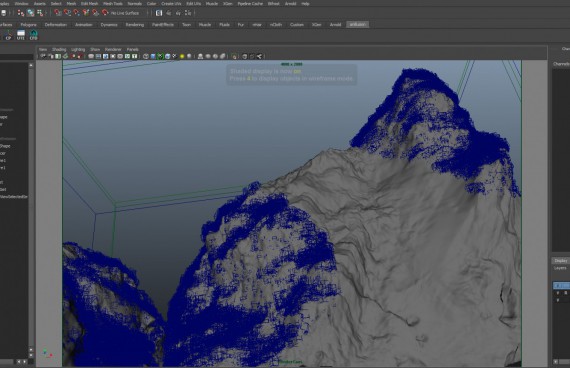Open the viewport Renderer menu
570x368 pixels.
click(x=113, y=49)
